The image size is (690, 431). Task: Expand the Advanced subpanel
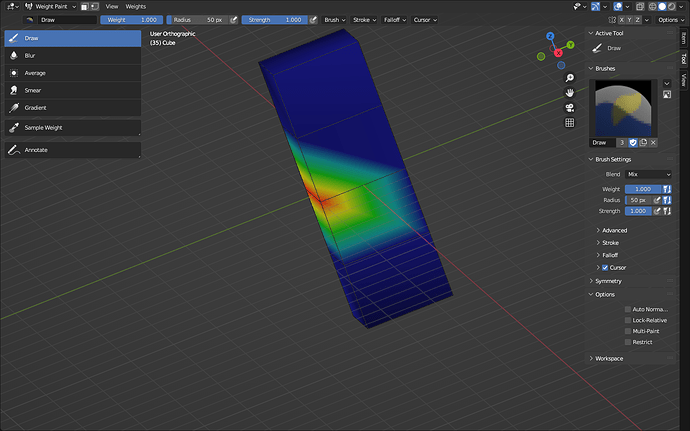[612, 230]
